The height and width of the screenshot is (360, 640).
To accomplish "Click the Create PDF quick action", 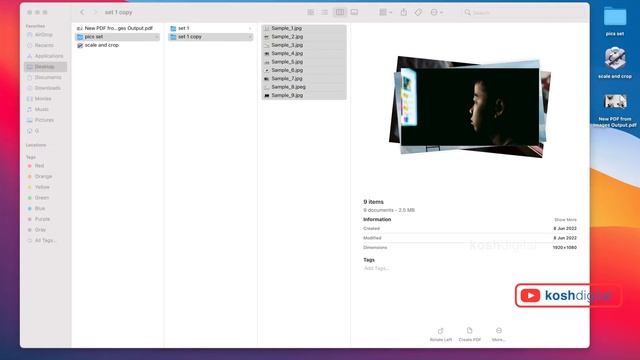I will point(470,334).
